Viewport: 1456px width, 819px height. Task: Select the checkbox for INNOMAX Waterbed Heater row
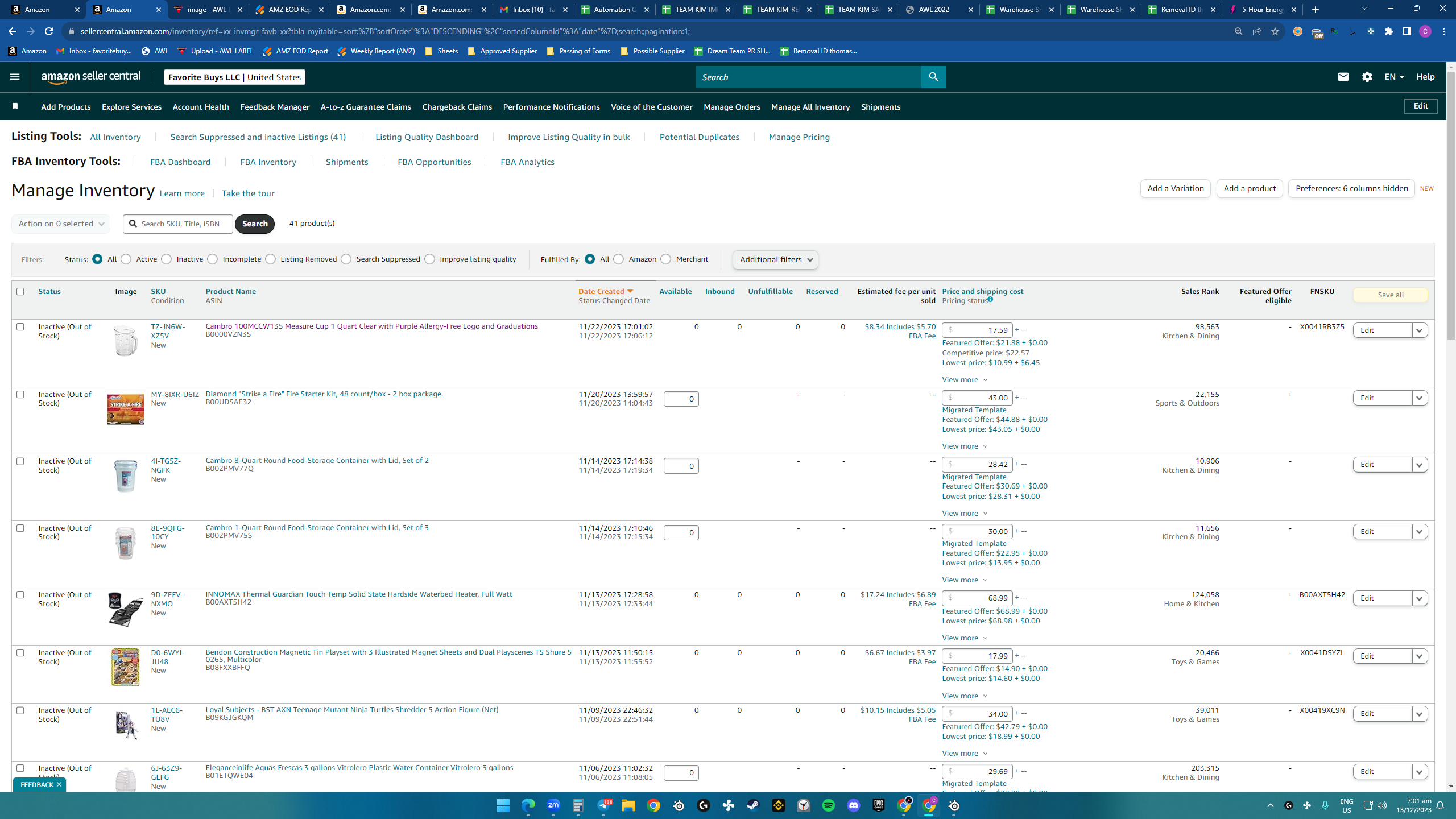click(x=20, y=594)
